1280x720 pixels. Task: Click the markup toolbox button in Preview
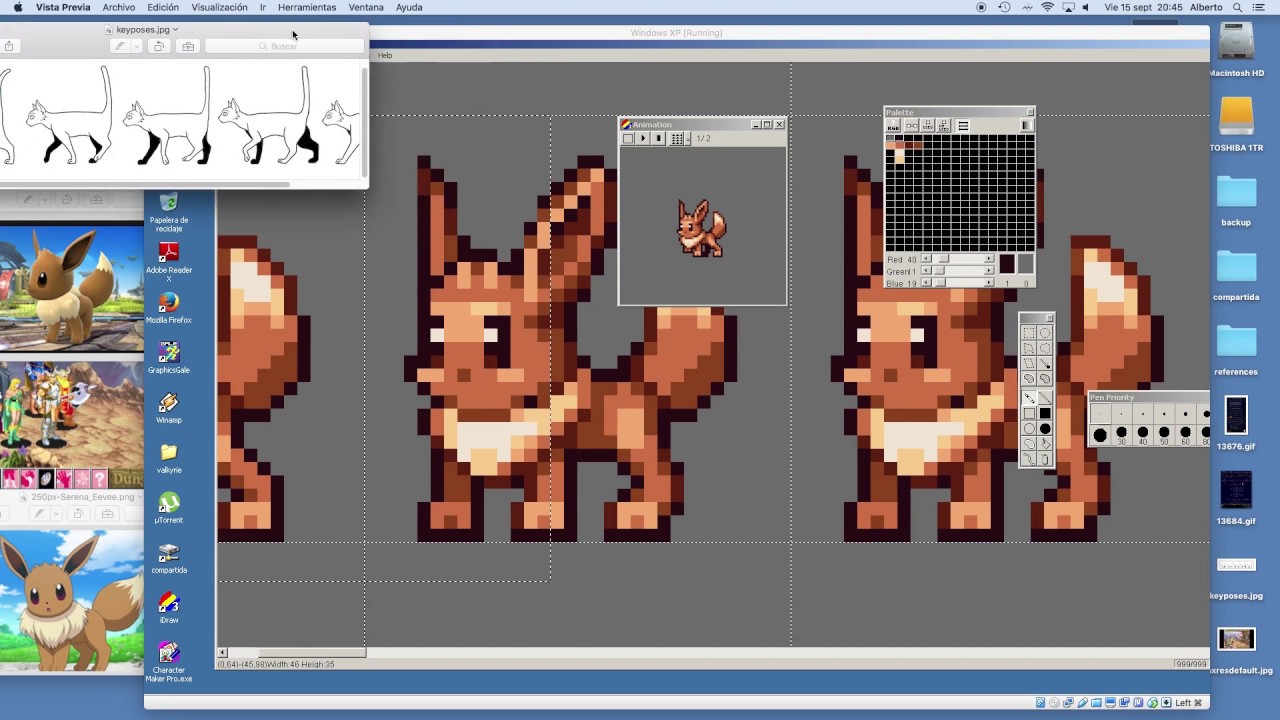(188, 47)
